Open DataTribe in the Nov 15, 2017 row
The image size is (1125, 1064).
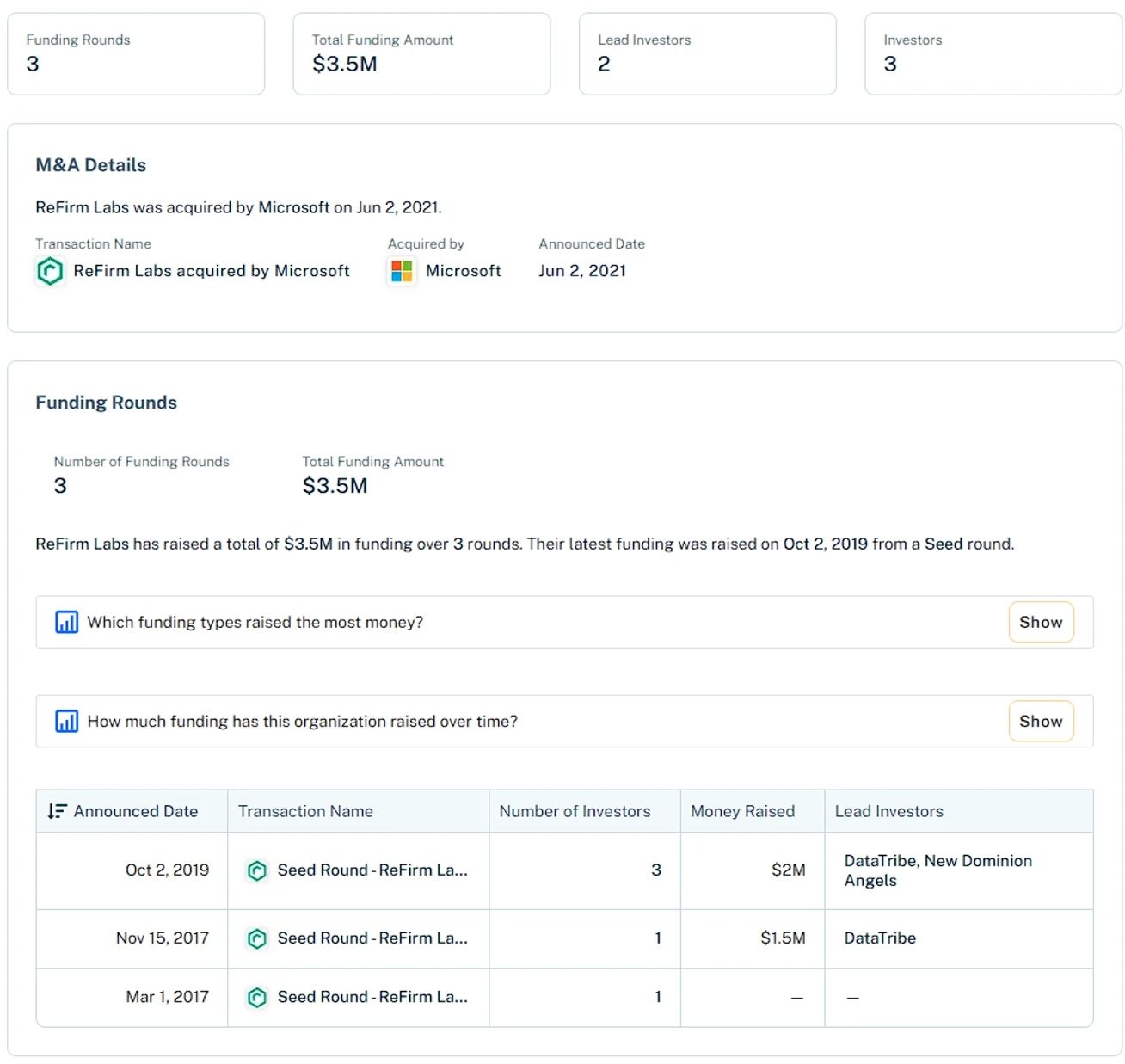tap(880, 938)
